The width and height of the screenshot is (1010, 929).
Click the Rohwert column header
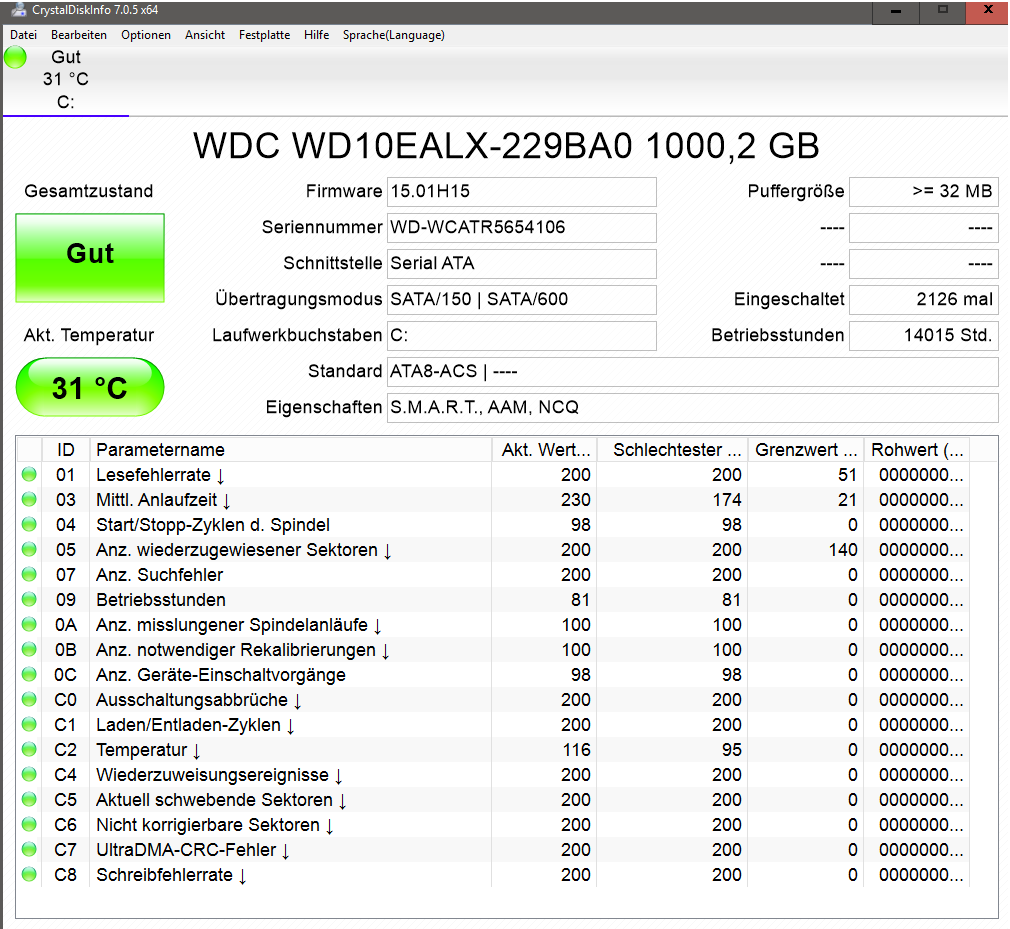coord(917,450)
